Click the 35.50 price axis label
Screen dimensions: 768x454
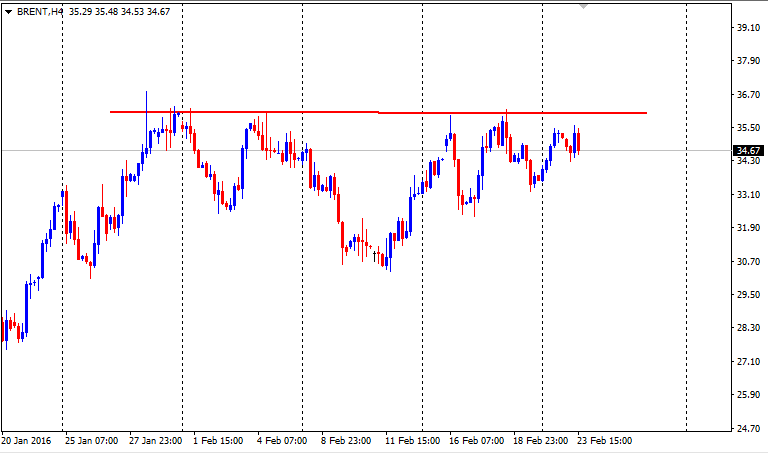click(x=749, y=128)
